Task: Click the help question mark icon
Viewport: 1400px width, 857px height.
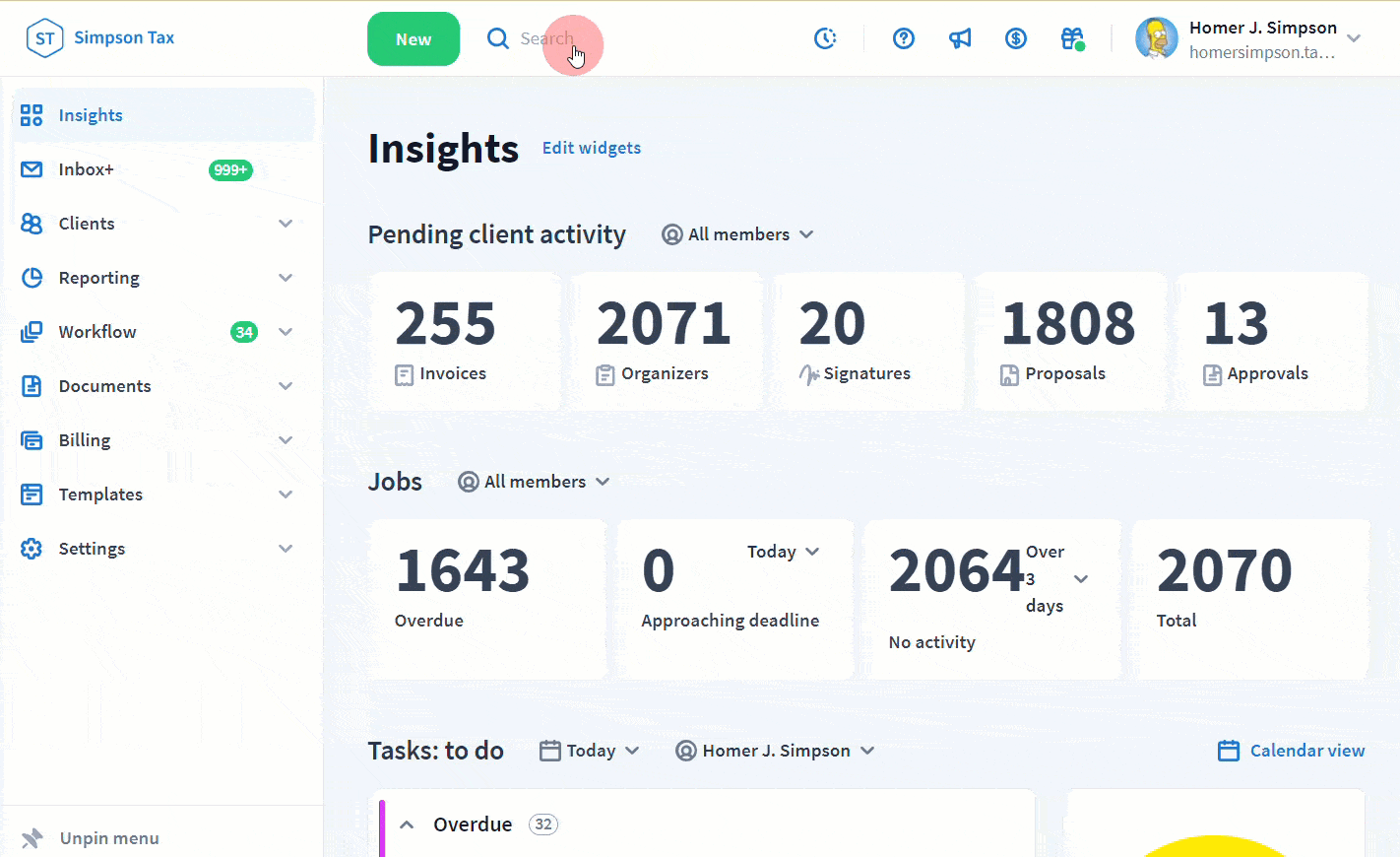Action: (904, 38)
